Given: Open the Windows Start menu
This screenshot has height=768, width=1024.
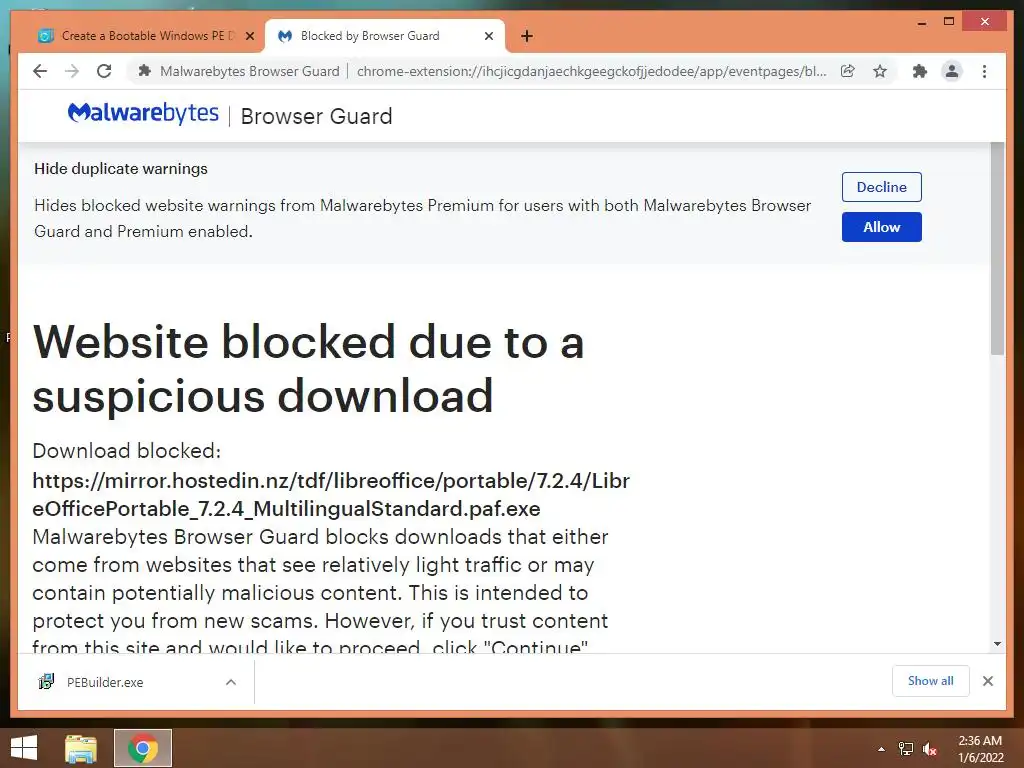Looking at the screenshot, I should point(24,748).
